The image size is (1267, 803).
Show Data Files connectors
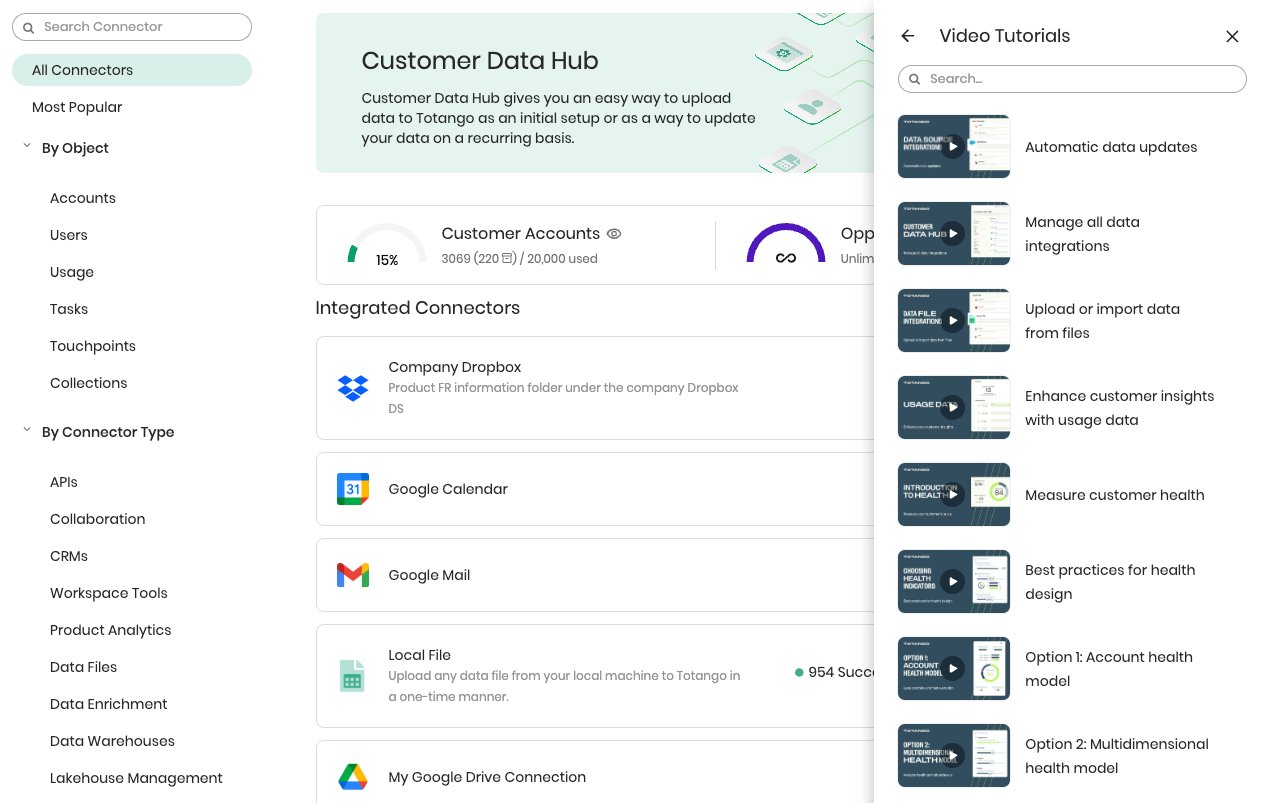[x=84, y=667]
